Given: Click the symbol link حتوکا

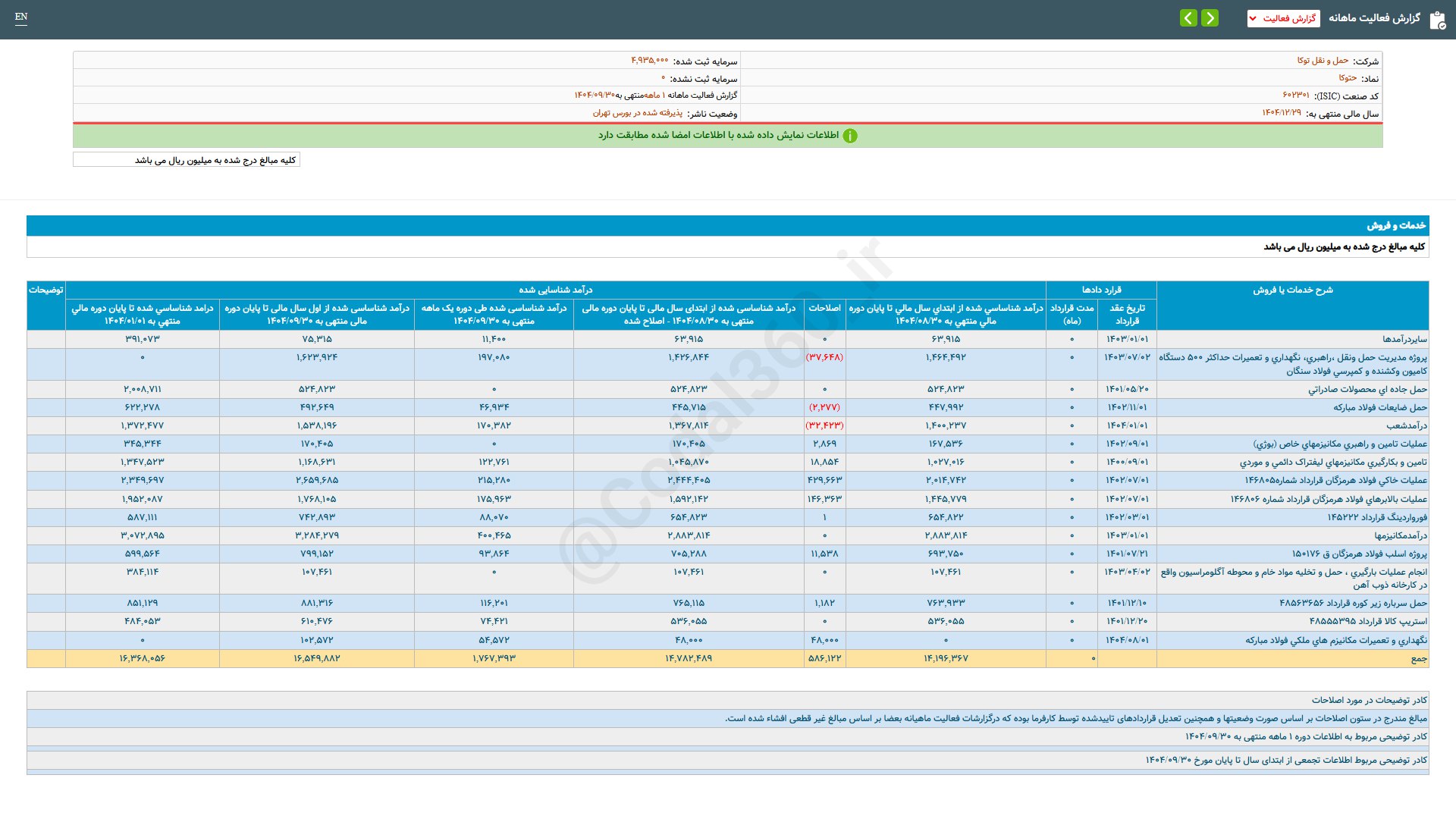Looking at the screenshot, I should coord(1348,78).
